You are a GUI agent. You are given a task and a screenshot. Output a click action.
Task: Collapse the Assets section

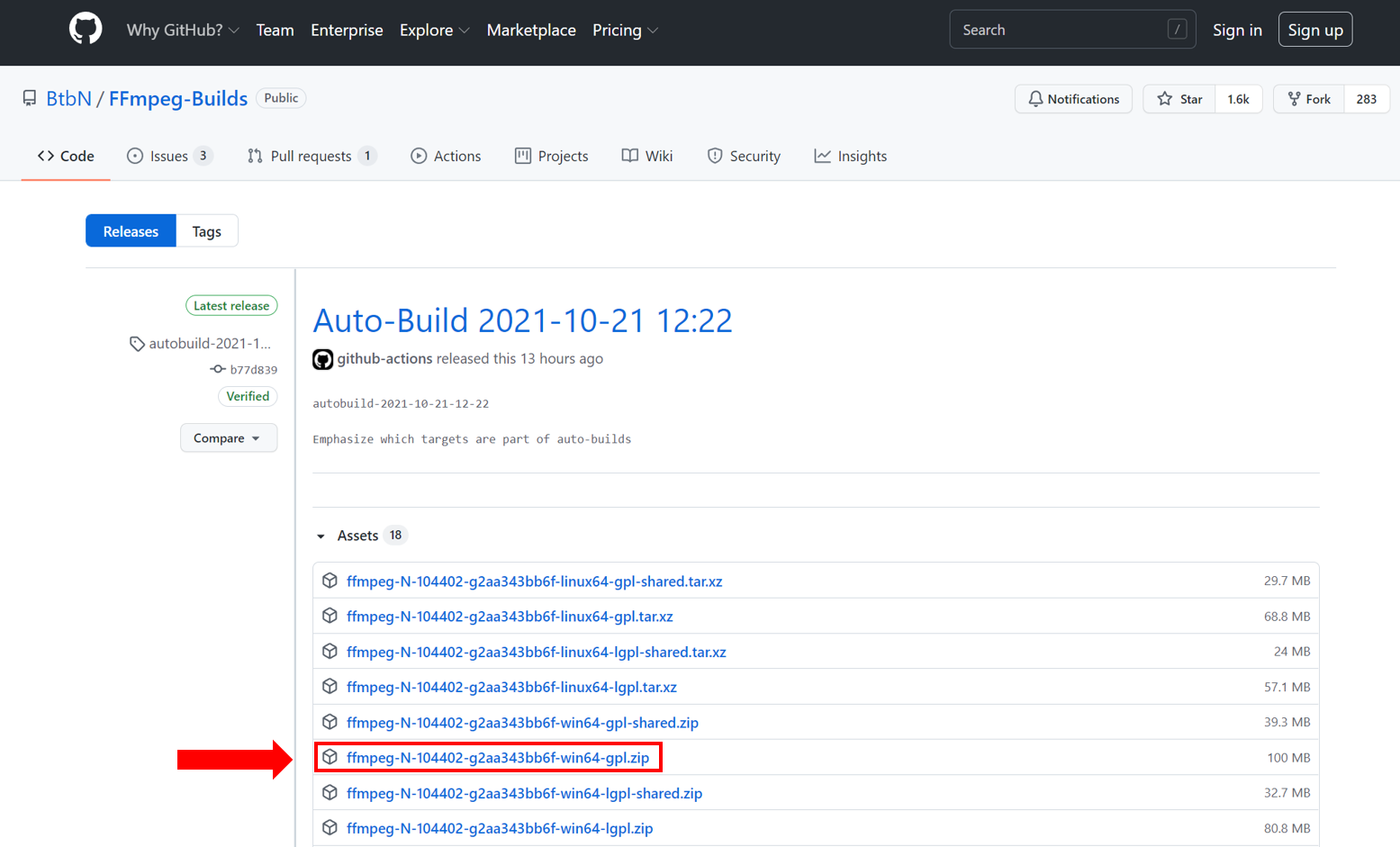pyautogui.click(x=321, y=536)
